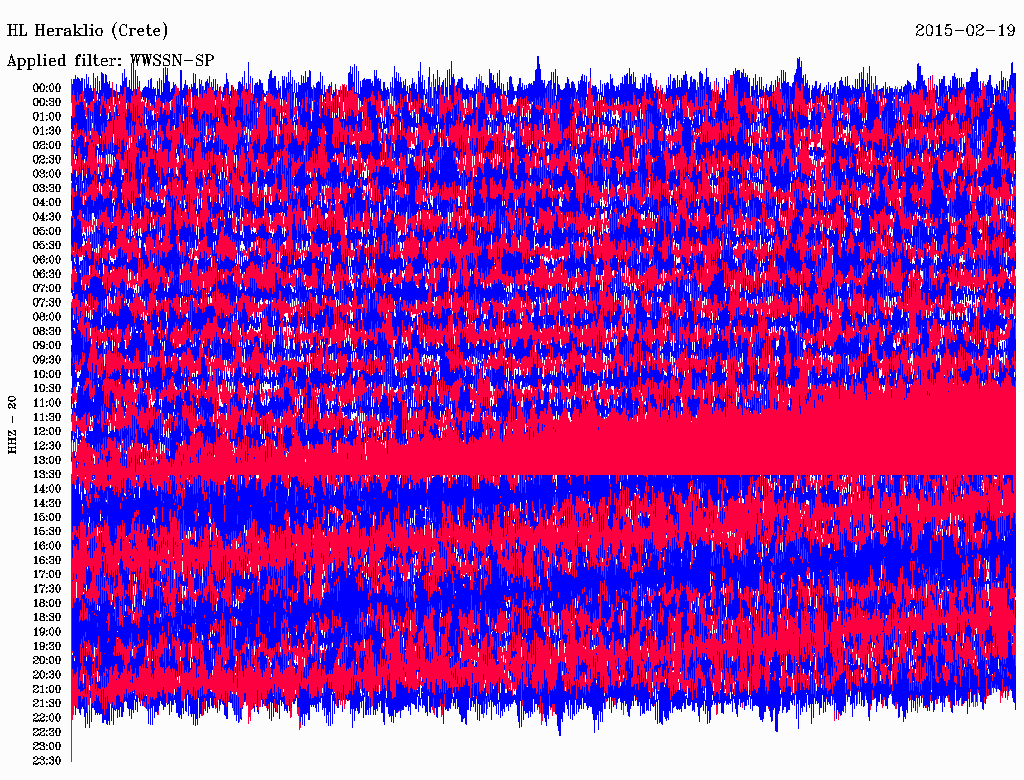Click the '02:00' time label
The width and height of the screenshot is (1024, 780).
[46, 146]
